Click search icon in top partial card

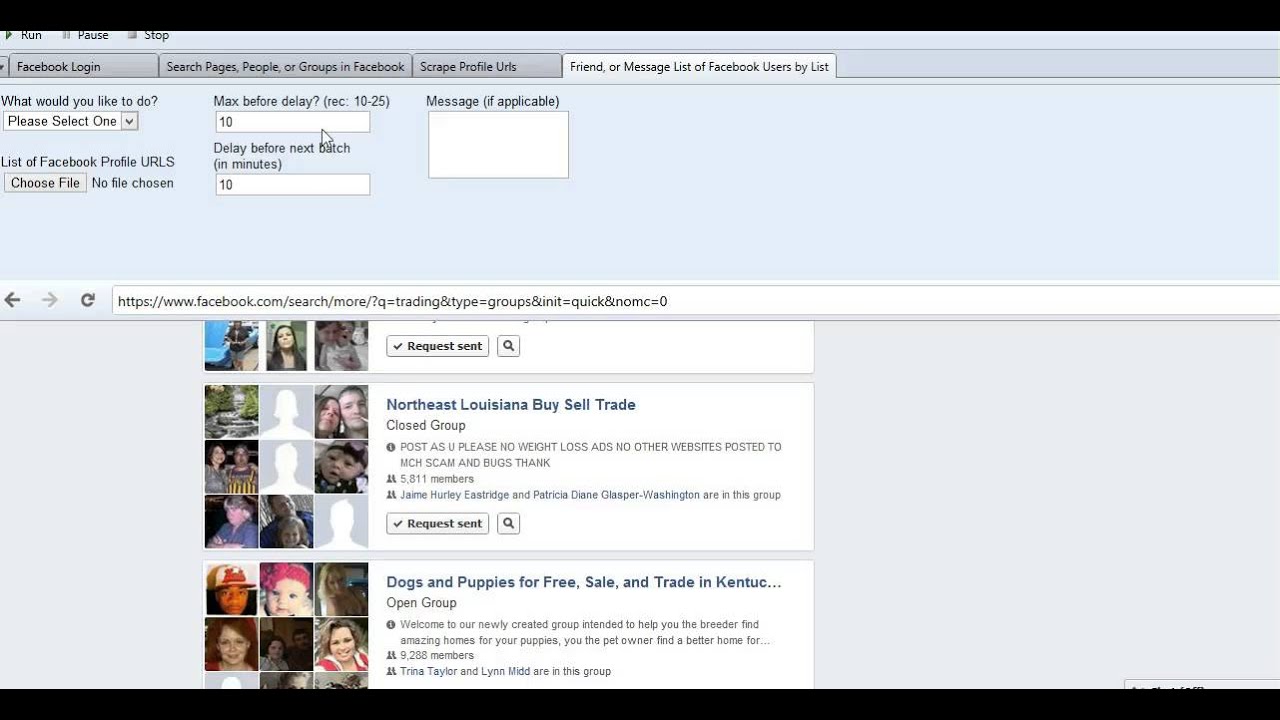[x=508, y=346]
